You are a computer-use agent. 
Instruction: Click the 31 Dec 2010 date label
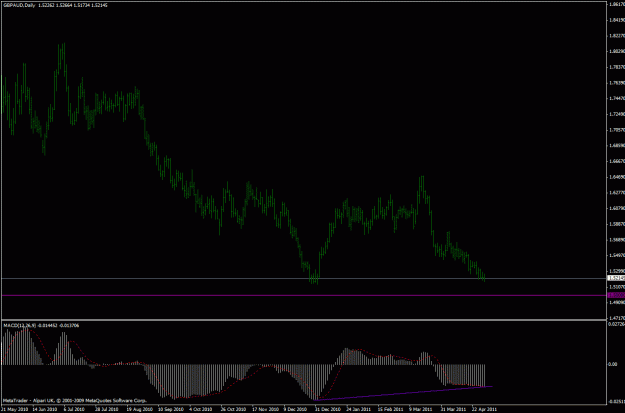click(x=328, y=409)
